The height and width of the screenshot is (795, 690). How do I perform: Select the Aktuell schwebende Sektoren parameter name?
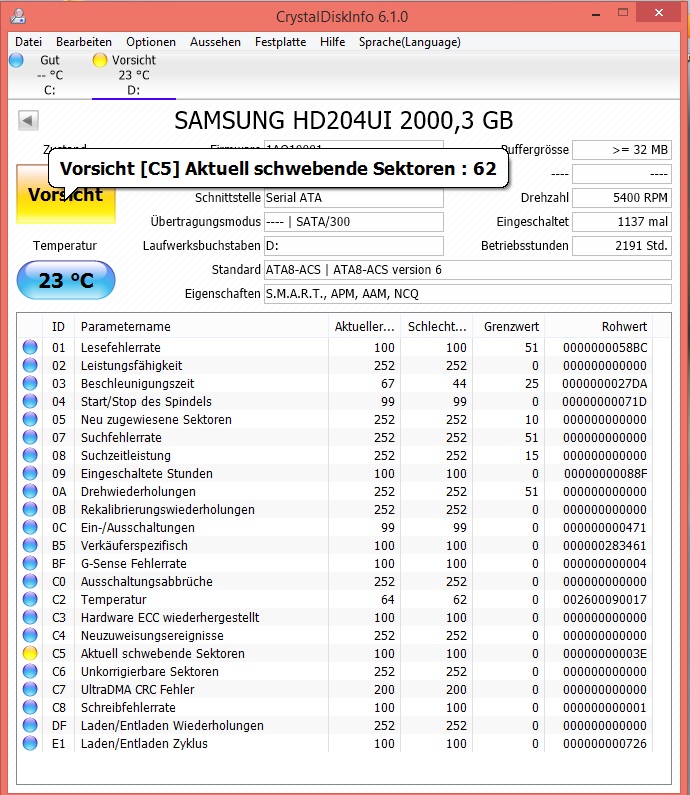tap(163, 654)
